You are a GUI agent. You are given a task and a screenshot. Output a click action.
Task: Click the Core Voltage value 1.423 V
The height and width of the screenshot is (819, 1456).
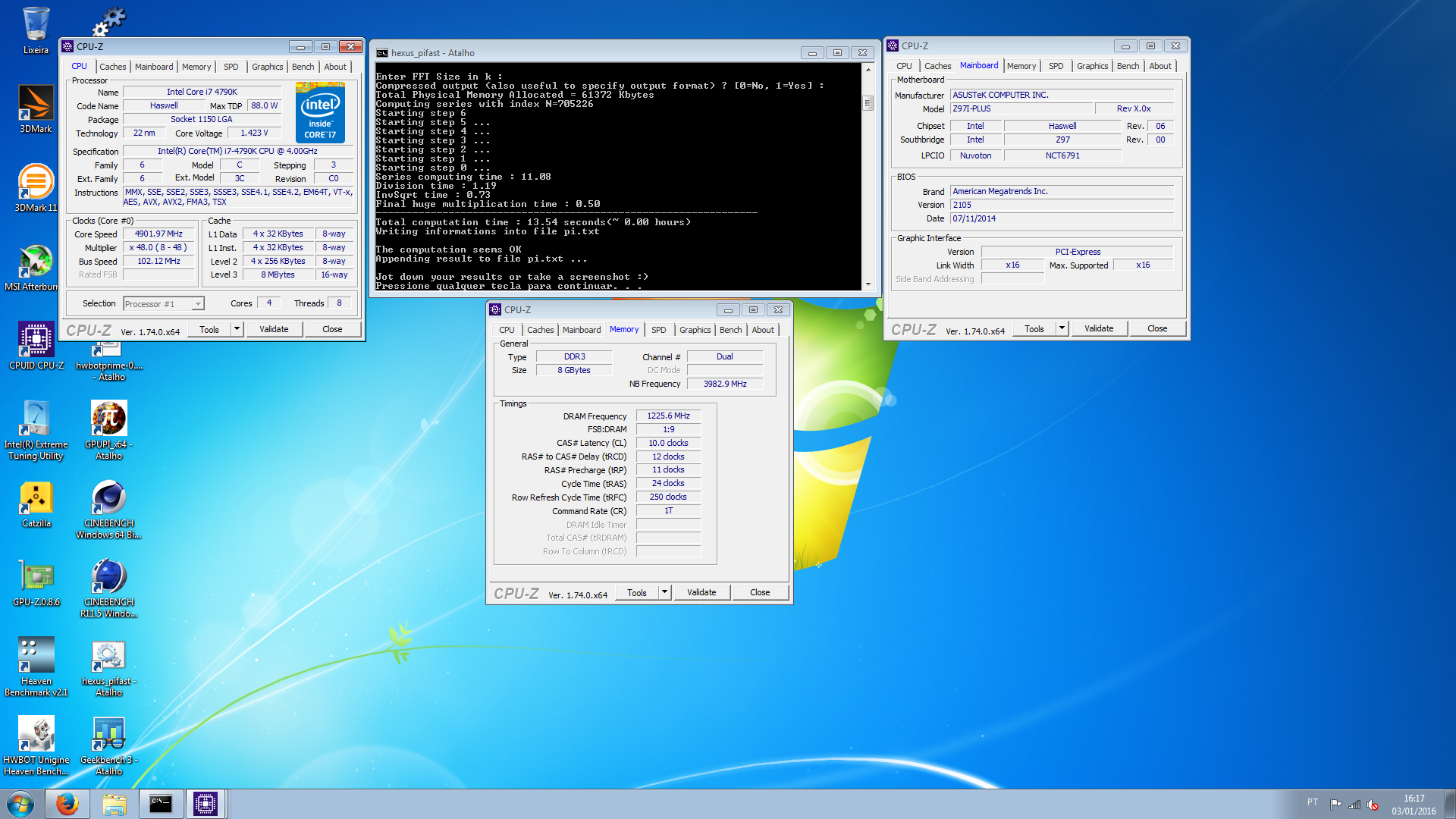click(254, 133)
